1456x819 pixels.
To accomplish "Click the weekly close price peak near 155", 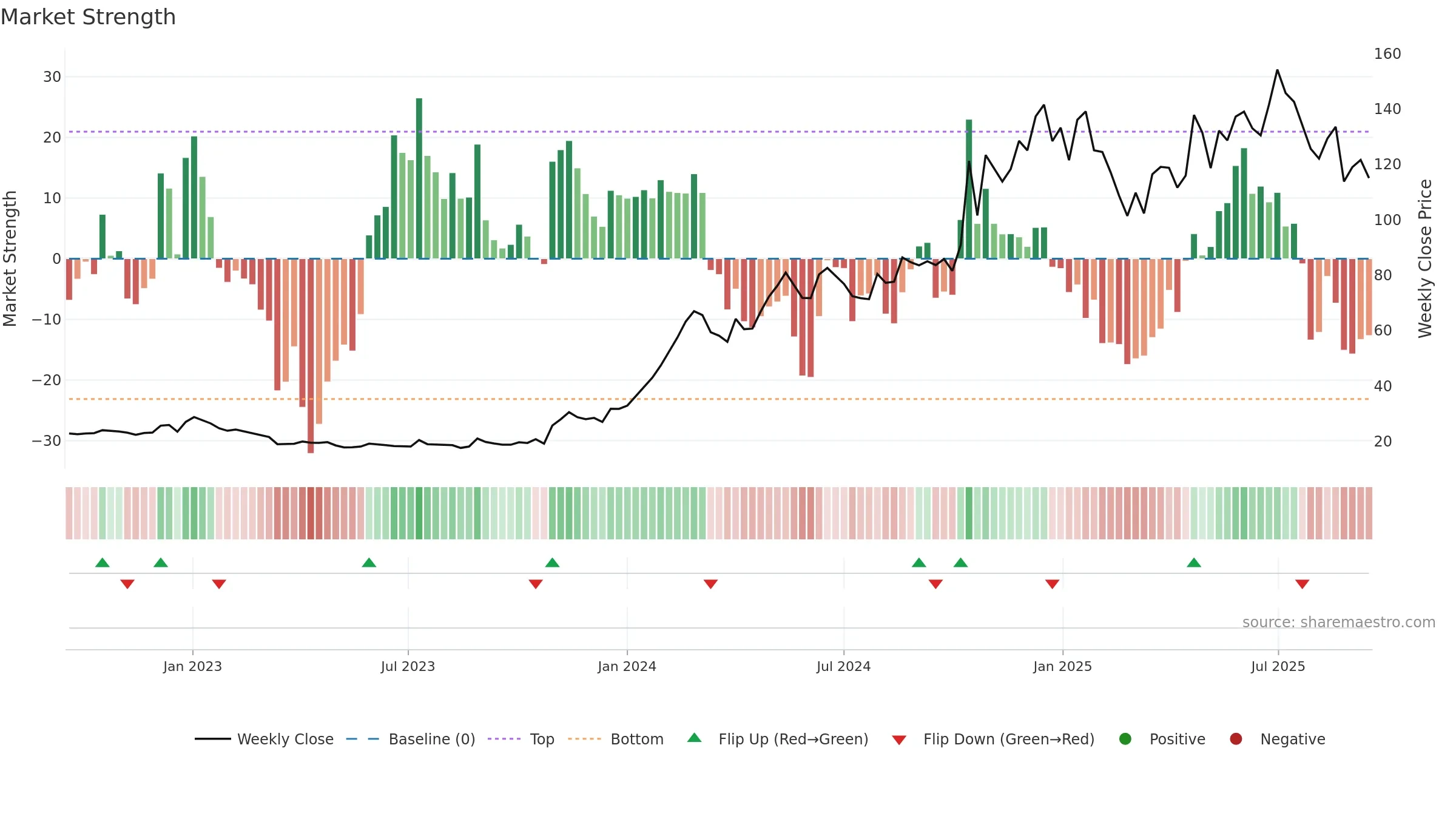I will pos(1277,70).
